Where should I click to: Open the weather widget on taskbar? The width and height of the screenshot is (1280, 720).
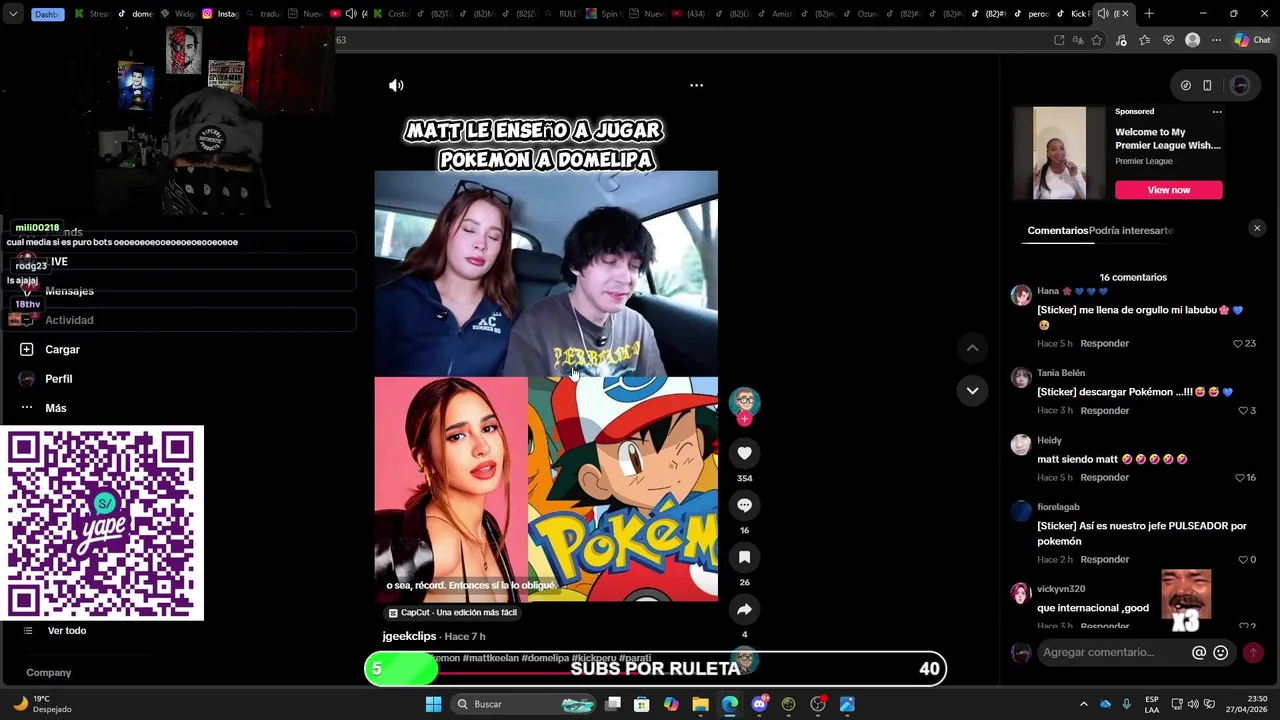pyautogui.click(x=42, y=704)
